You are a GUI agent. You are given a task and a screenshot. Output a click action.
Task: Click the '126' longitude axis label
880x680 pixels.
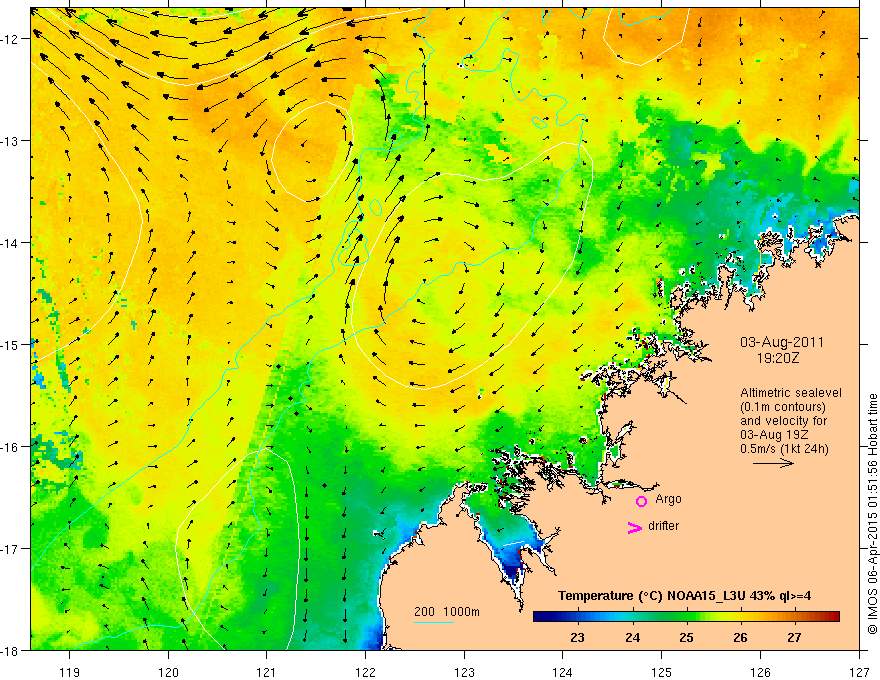(x=760, y=672)
